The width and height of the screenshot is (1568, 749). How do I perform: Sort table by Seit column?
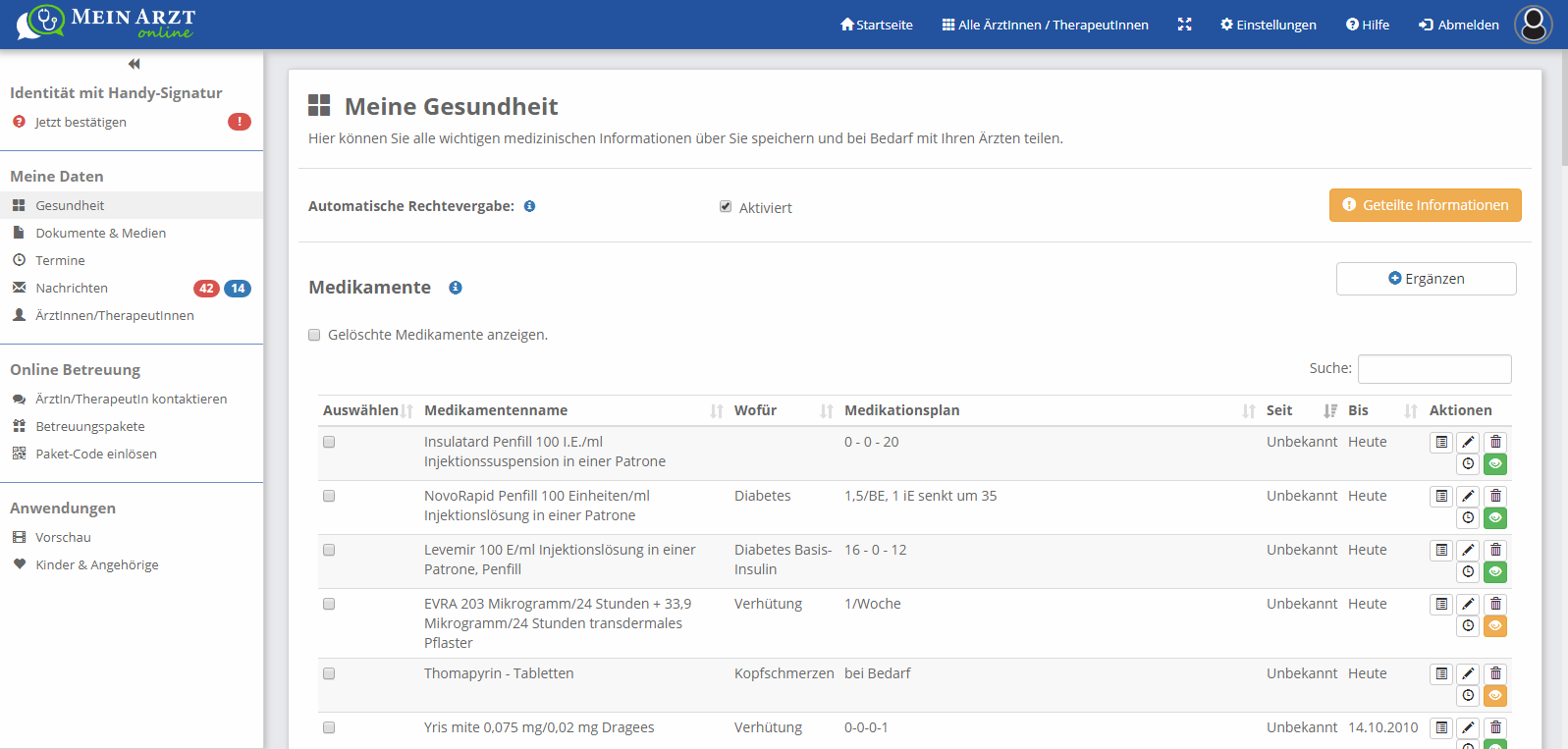point(1301,410)
